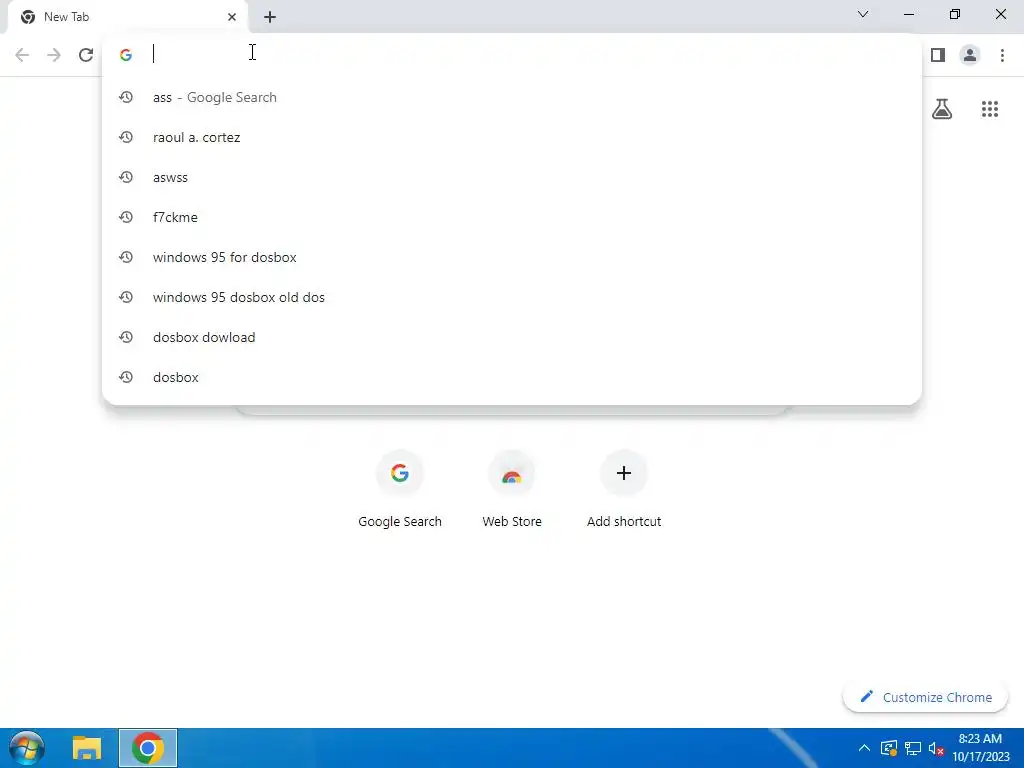Select the 'ass - Google Search' suggestion
The width and height of the screenshot is (1024, 768).
[511, 97]
